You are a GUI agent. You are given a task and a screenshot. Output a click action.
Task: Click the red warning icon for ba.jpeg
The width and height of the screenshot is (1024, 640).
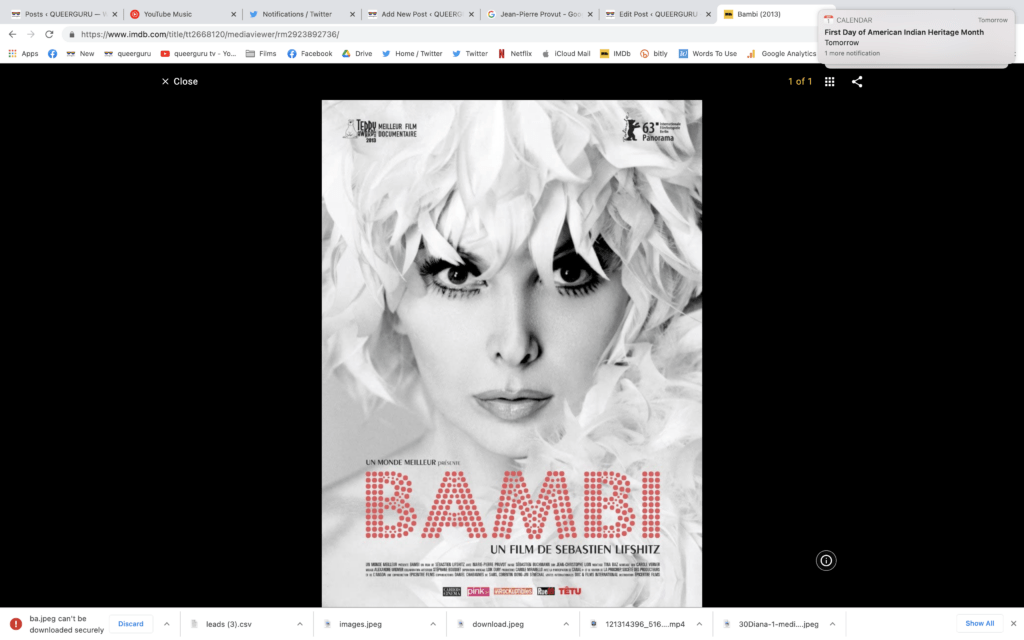16,624
